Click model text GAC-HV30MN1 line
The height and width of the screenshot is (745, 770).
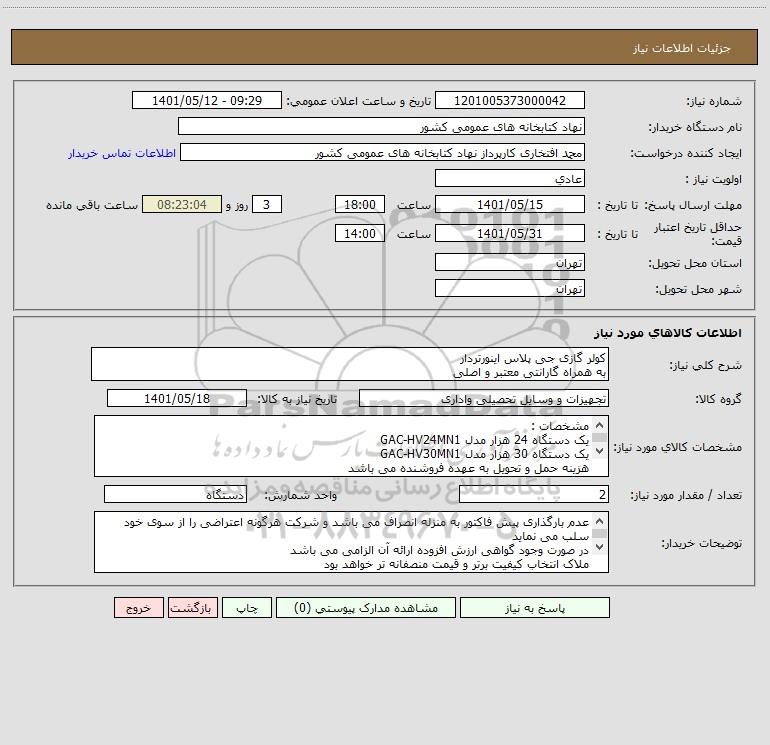pyautogui.click(x=484, y=453)
